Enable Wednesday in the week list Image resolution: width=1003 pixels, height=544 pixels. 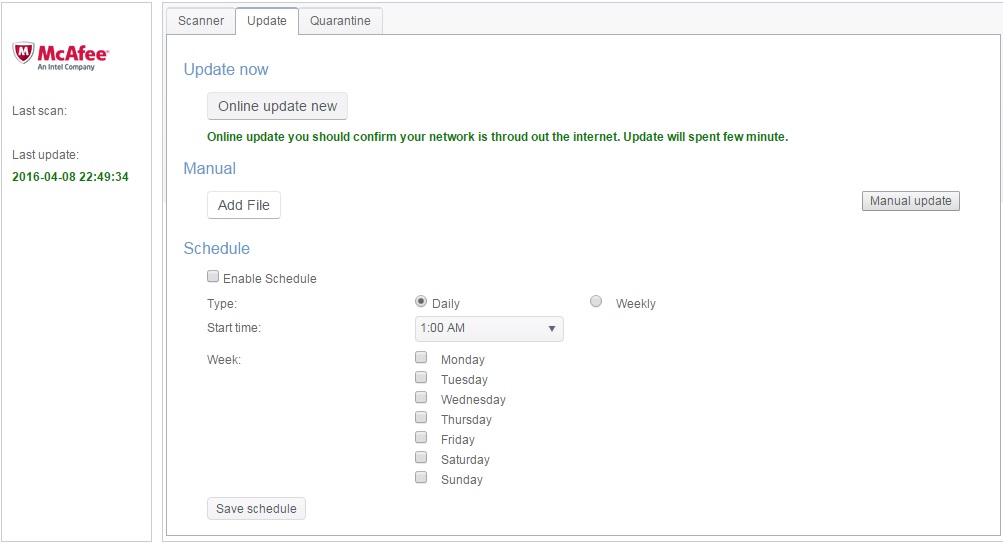tap(421, 397)
